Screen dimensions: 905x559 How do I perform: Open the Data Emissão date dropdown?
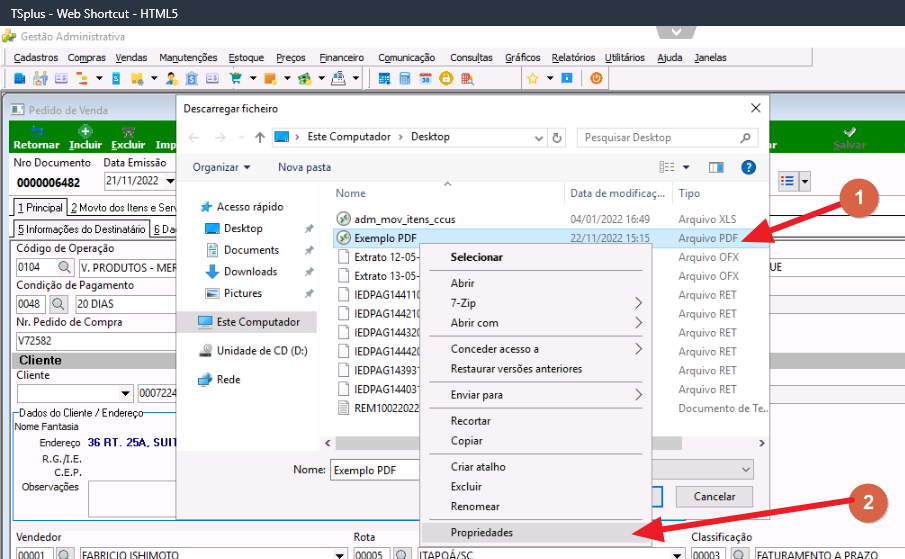[x=170, y=181]
